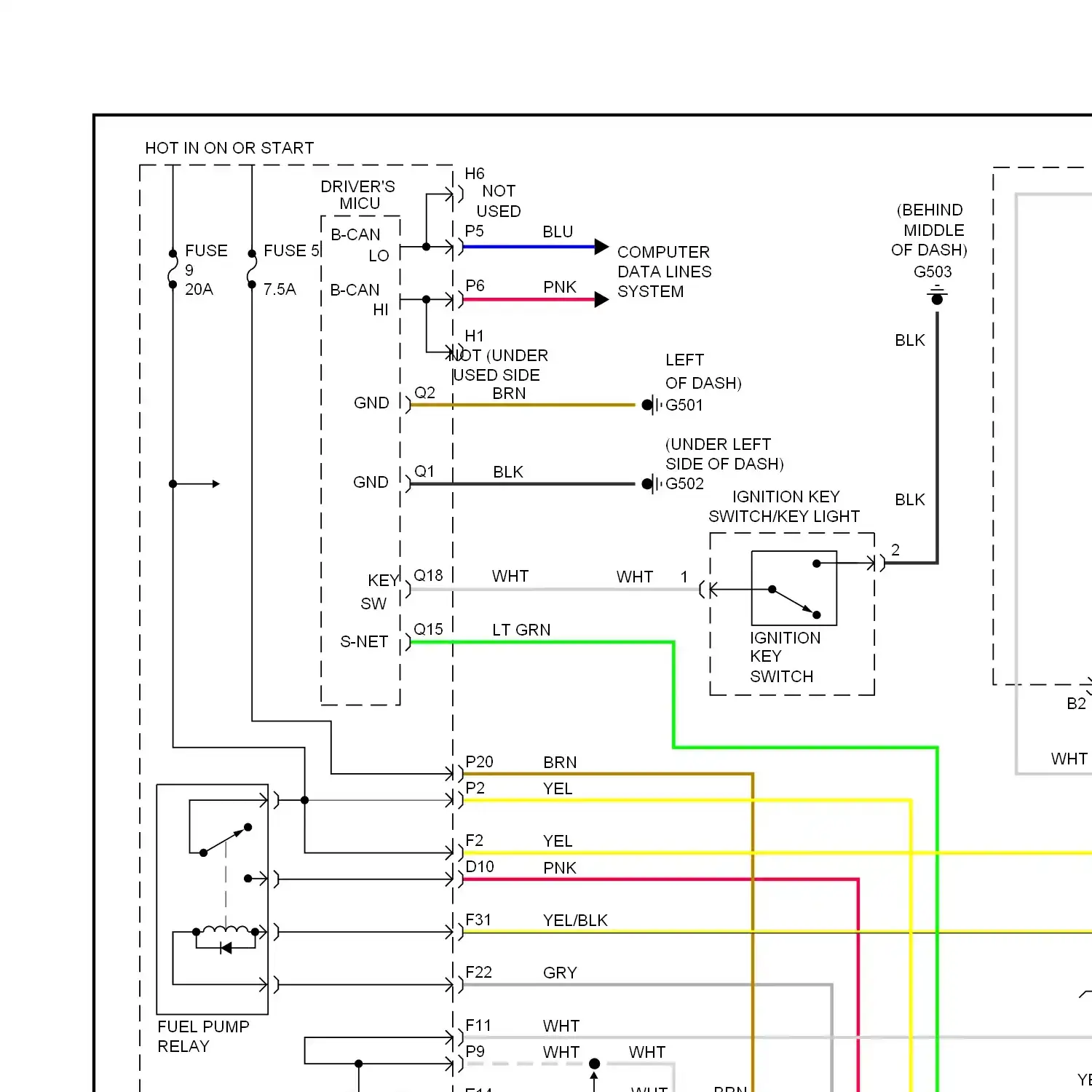Click the pink P6 wire arrowhead
The height and width of the screenshot is (1092, 1092).
point(601,299)
